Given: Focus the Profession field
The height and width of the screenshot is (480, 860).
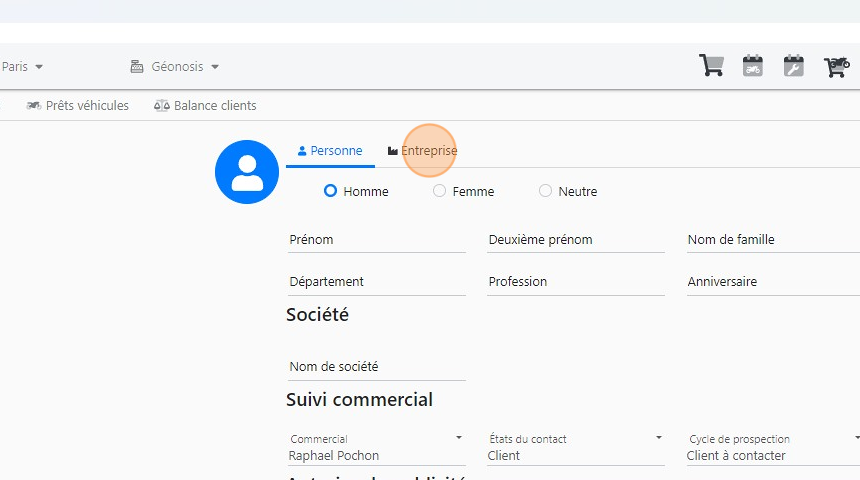Looking at the screenshot, I should 576,282.
